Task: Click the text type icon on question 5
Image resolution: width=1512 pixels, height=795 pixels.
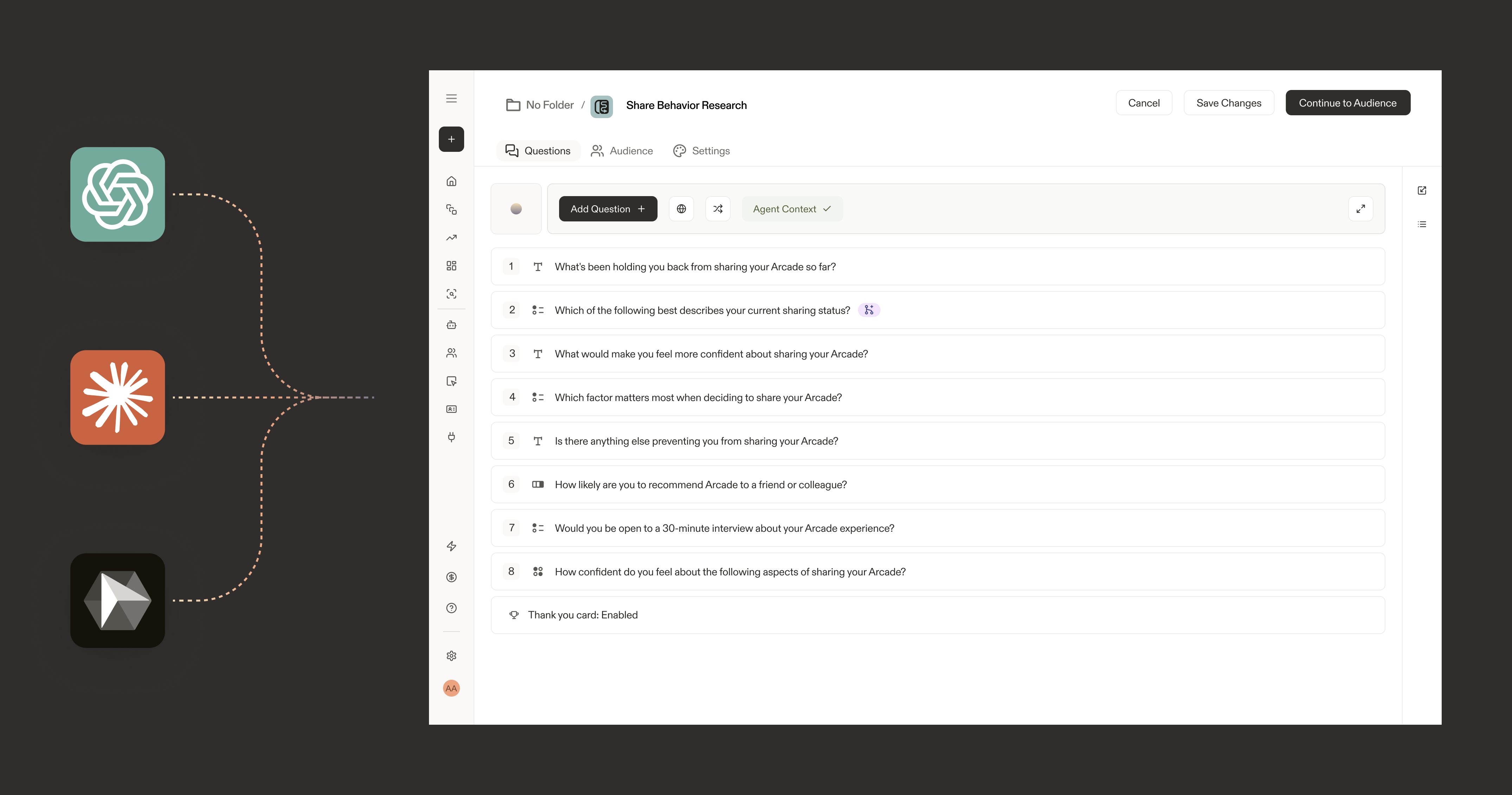Action: pyautogui.click(x=538, y=441)
